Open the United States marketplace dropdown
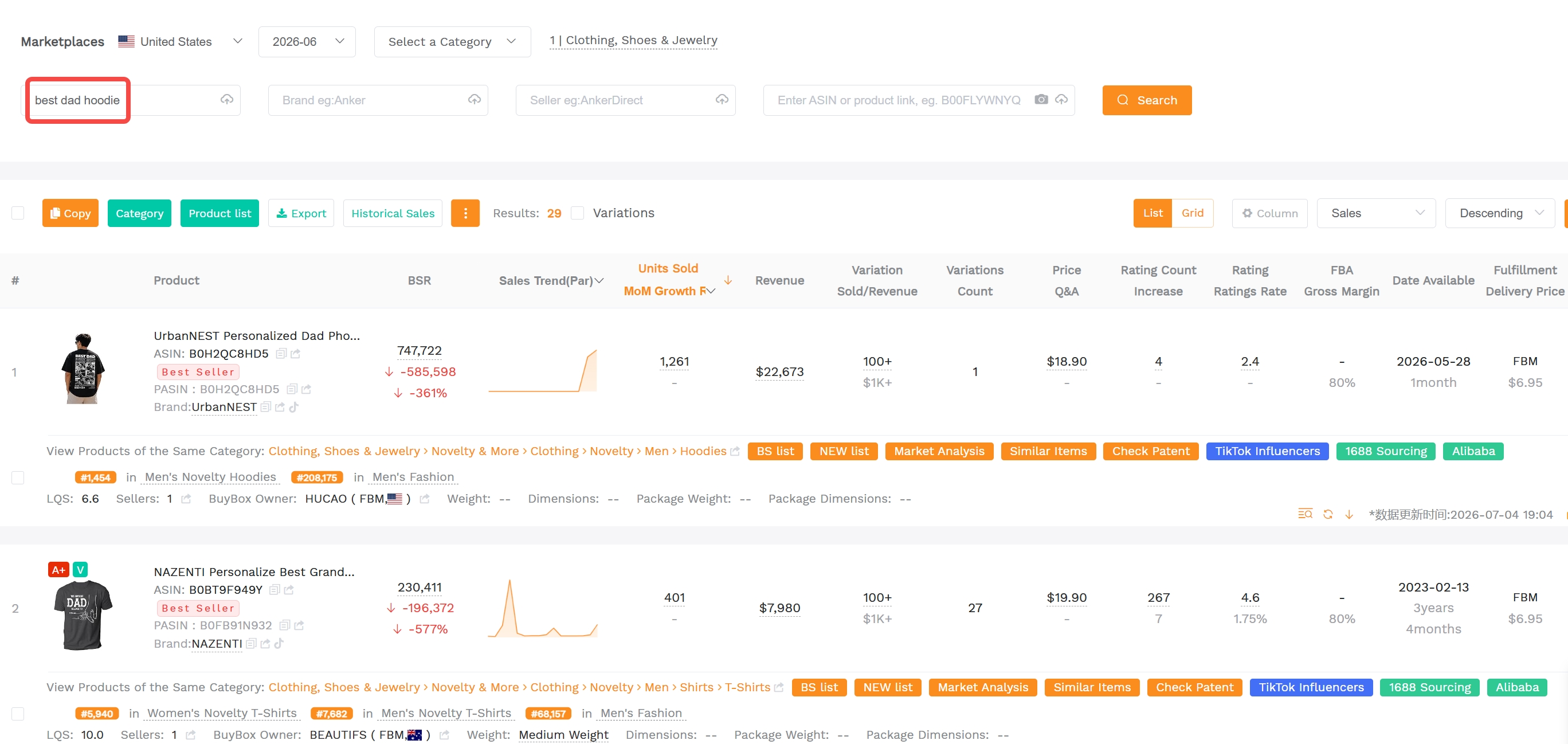1568x744 pixels. tap(181, 41)
